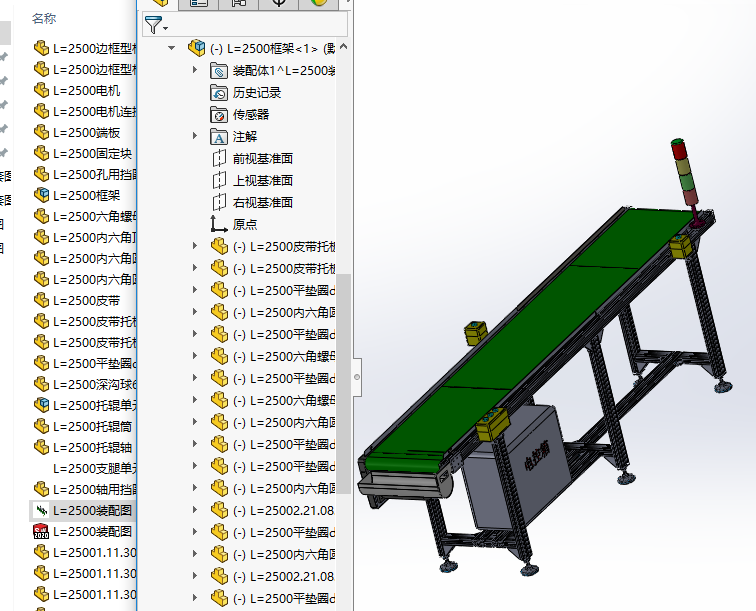Select the L=2500孔用挡圈 part file
Viewport: 756px width, 611px height.
tap(85, 175)
